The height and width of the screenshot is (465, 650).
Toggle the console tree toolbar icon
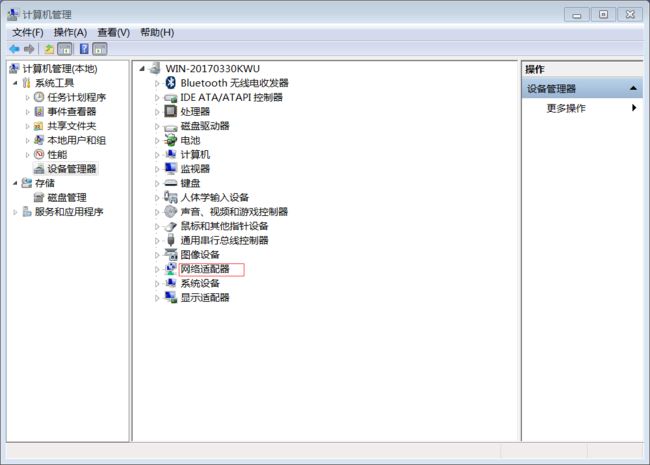tap(65, 49)
